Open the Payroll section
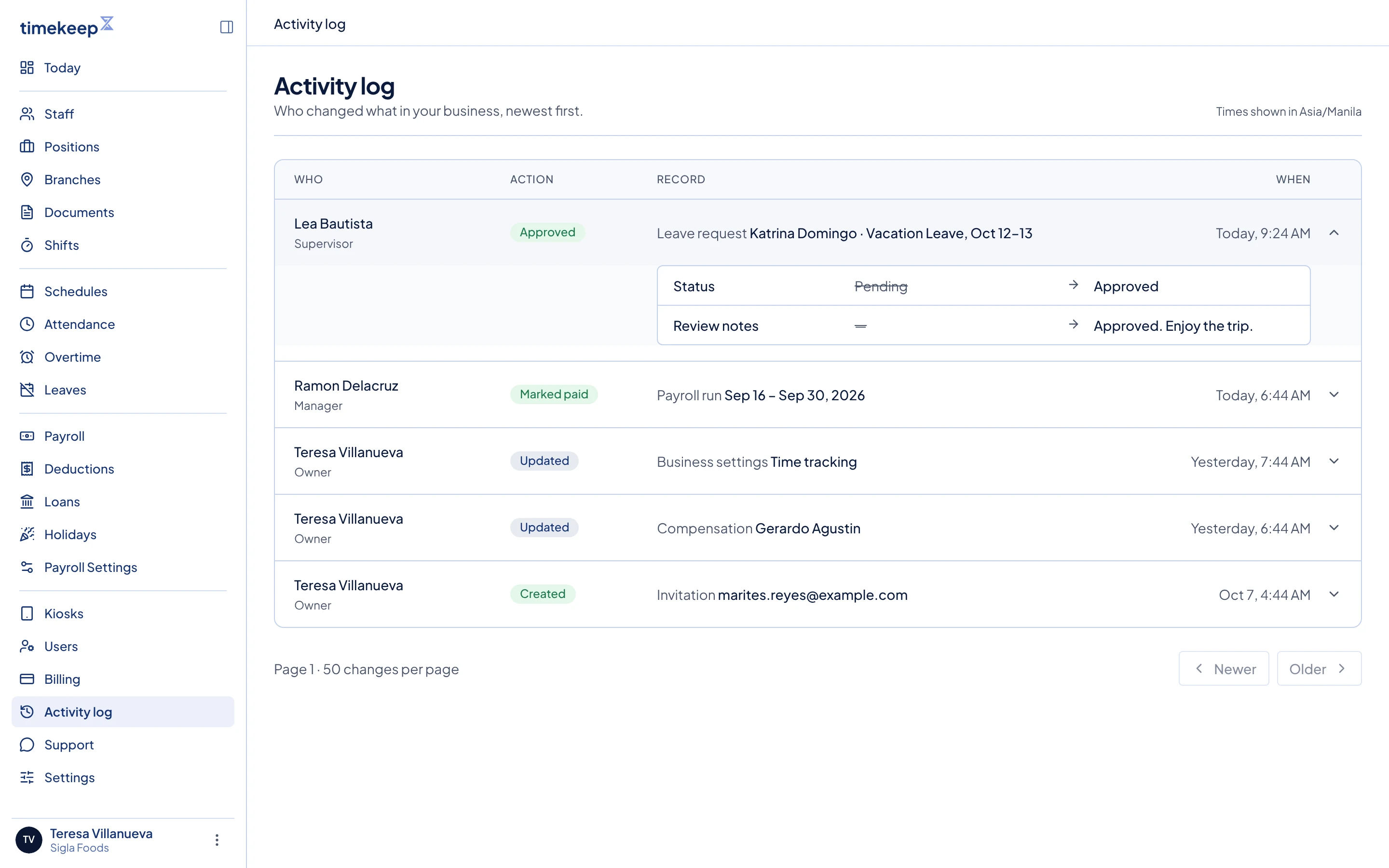The image size is (1389, 868). (123, 436)
